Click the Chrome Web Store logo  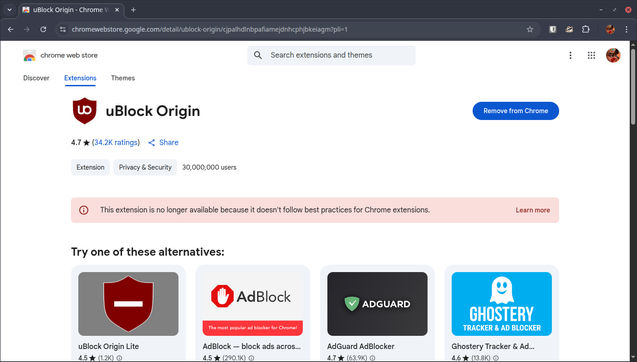tap(29, 55)
